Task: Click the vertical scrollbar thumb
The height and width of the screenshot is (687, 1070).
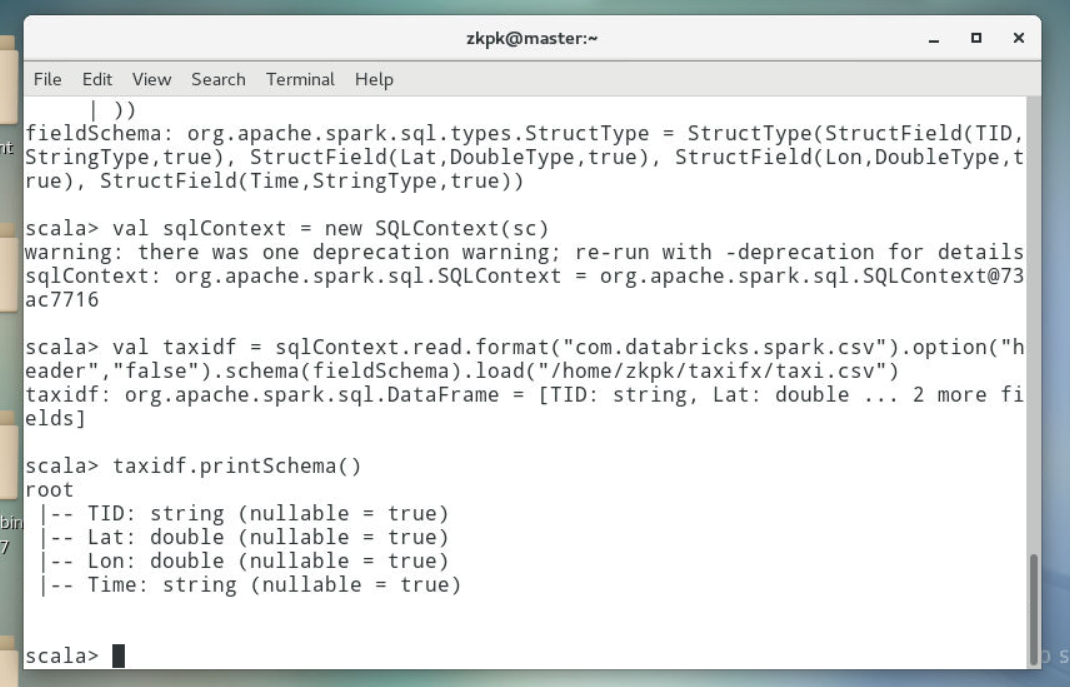Action: pos(1034,609)
